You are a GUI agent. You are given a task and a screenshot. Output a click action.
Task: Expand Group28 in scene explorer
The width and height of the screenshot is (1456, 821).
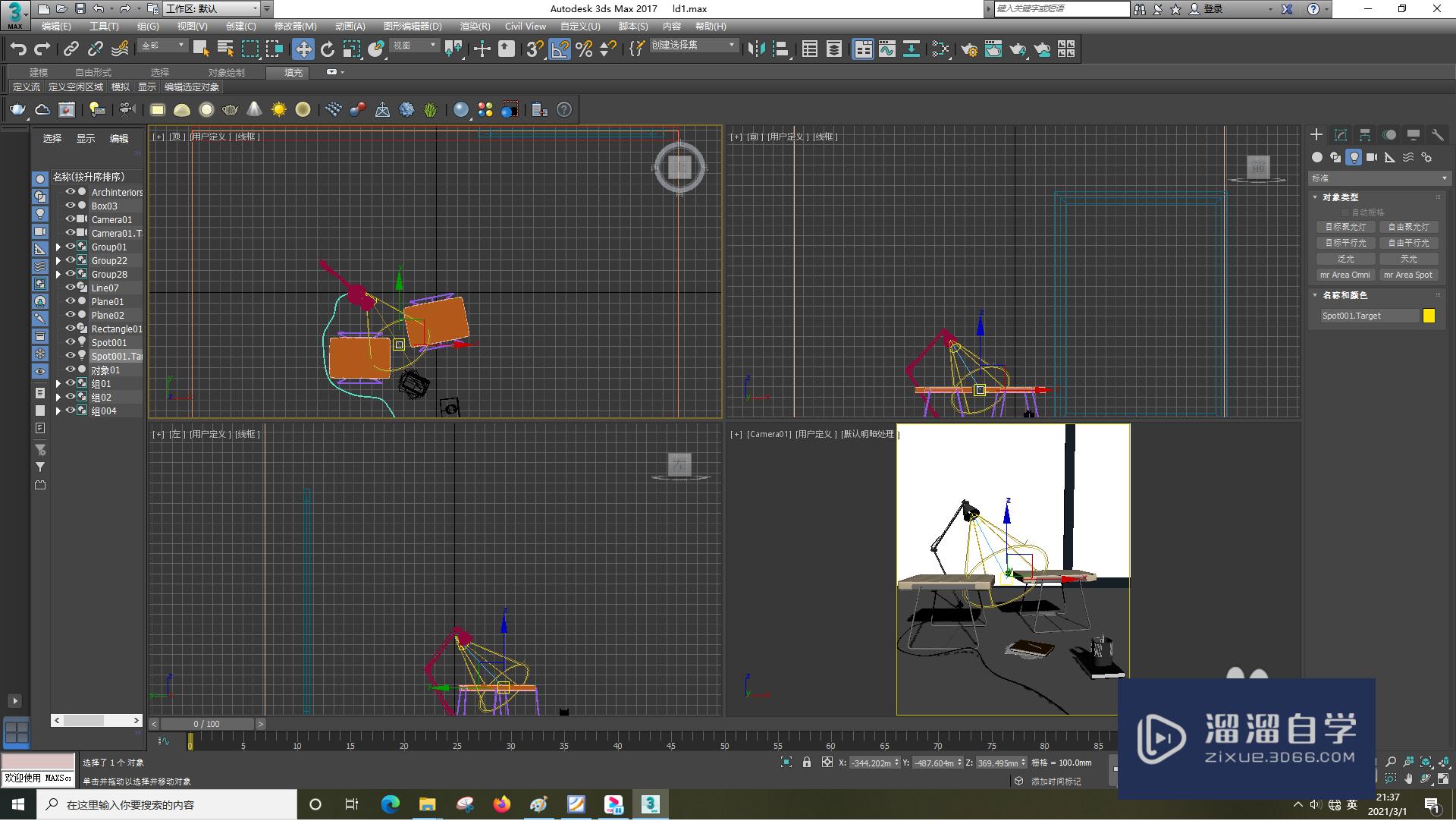click(58, 275)
